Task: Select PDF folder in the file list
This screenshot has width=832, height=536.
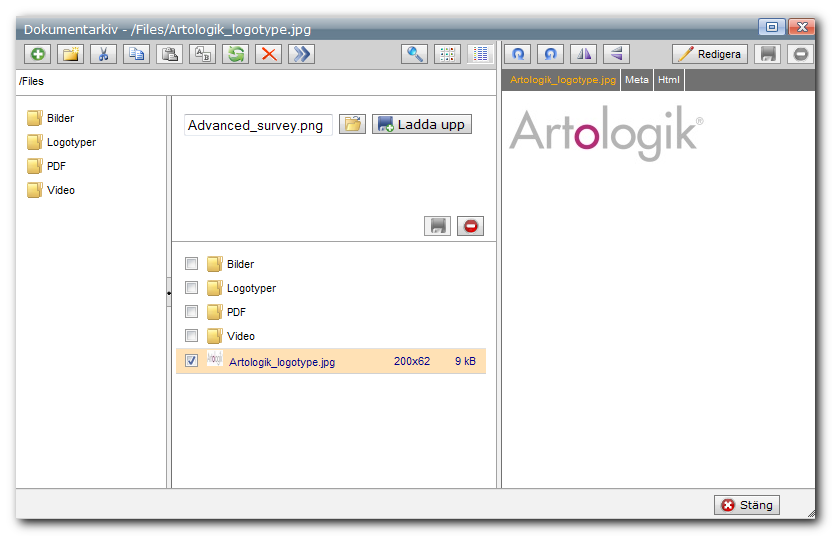Action: [227, 312]
